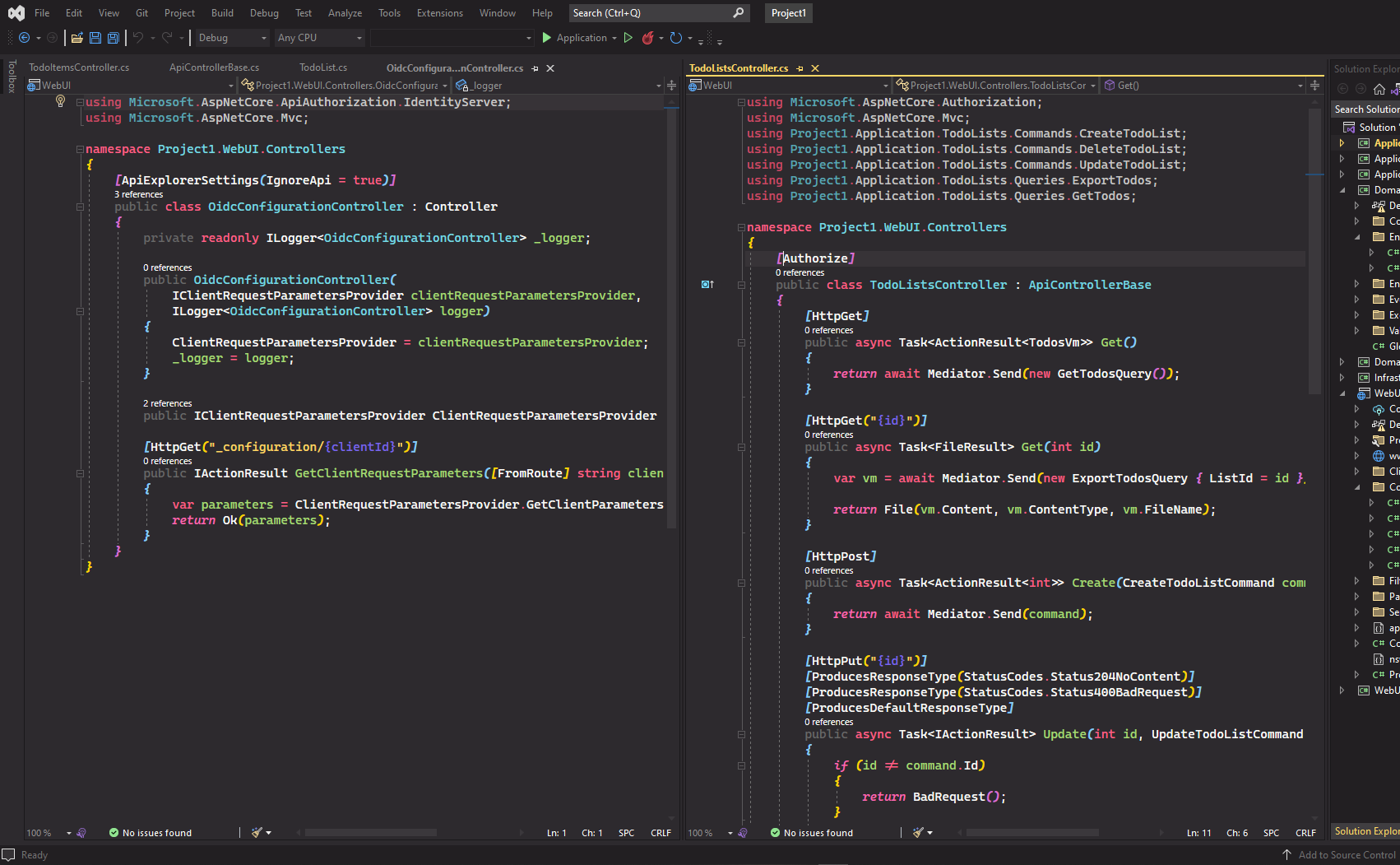1400x865 pixels.
Task: Click the Start Without Debugging outline play icon
Action: (x=628, y=38)
